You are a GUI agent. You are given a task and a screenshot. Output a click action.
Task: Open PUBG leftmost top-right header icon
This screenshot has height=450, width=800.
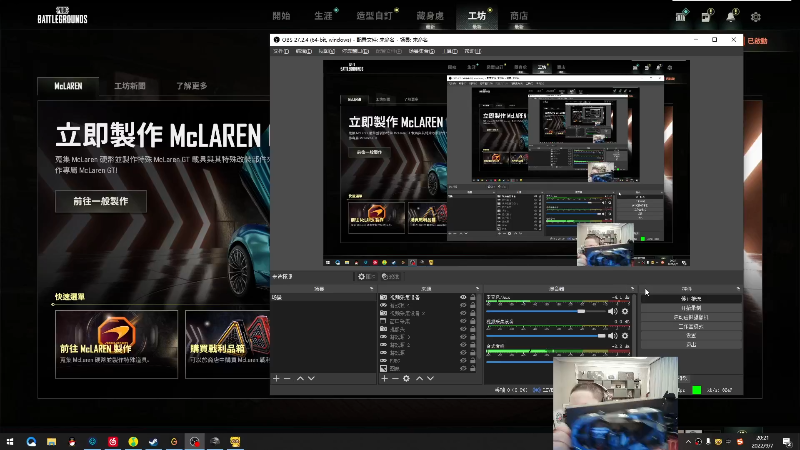[681, 16]
